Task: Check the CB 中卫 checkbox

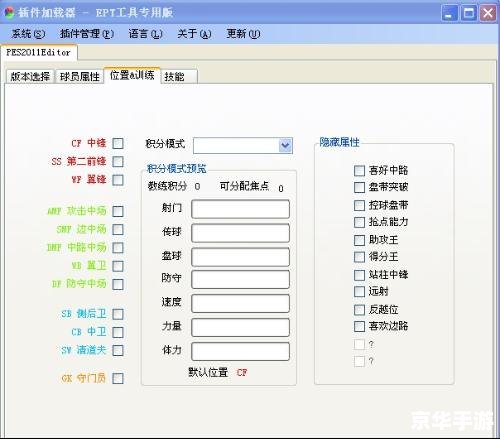Action: pyautogui.click(x=118, y=332)
